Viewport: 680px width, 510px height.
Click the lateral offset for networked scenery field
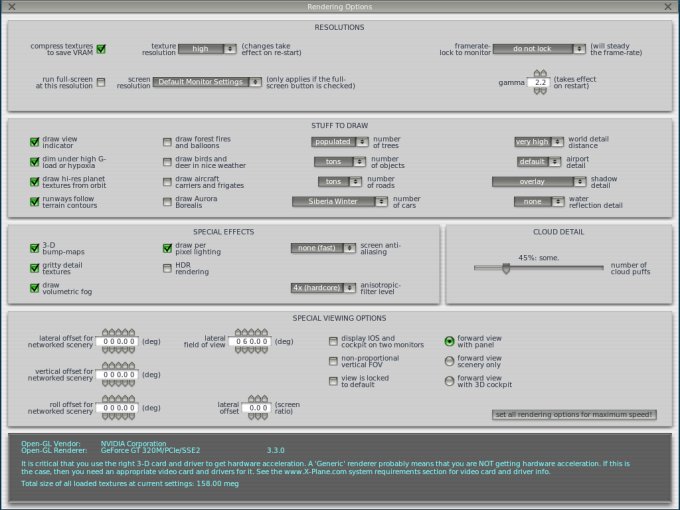117,342
